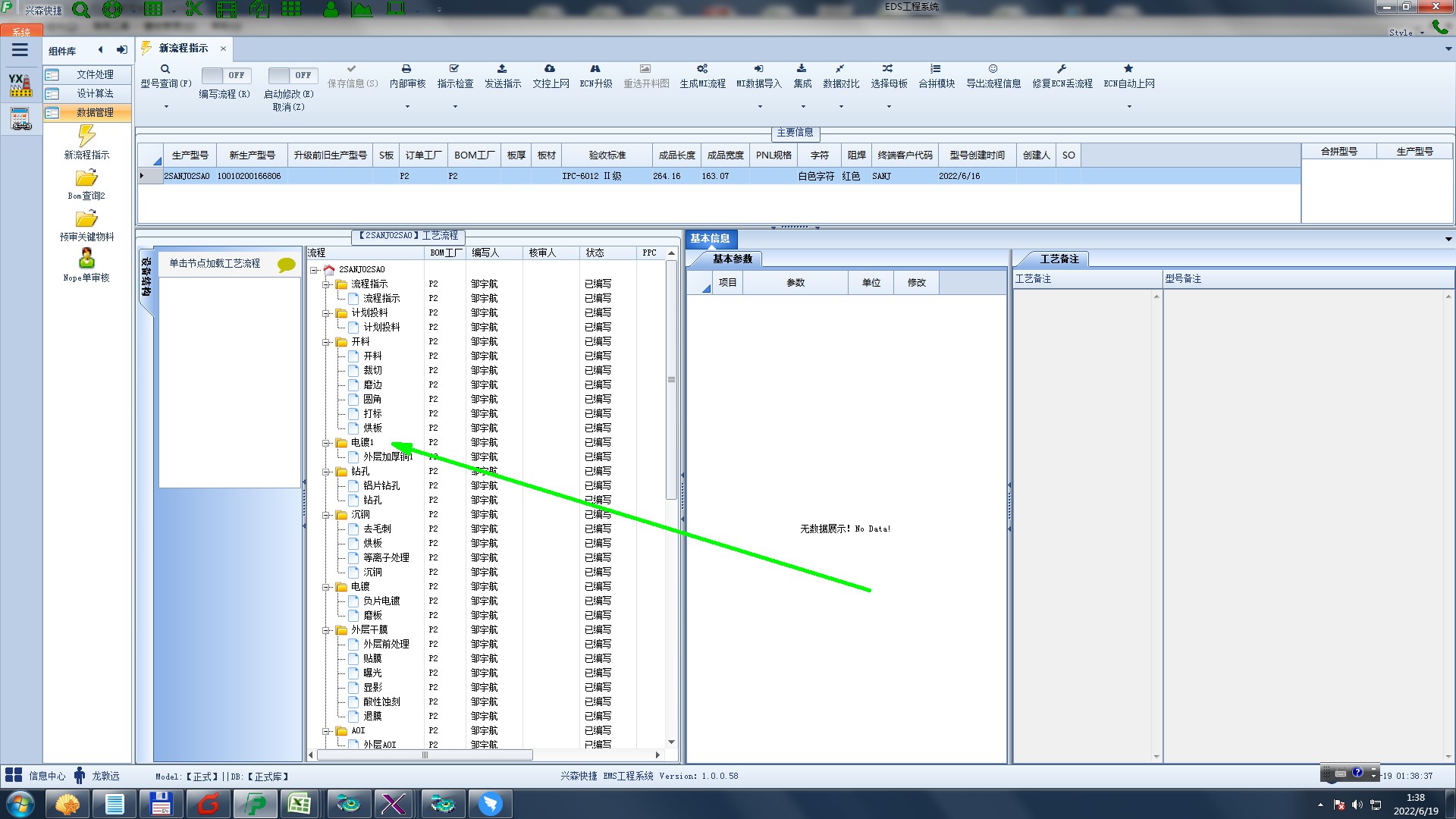The image size is (1456, 819).
Task: Click the 导出流程信息 button
Action: [x=993, y=77]
